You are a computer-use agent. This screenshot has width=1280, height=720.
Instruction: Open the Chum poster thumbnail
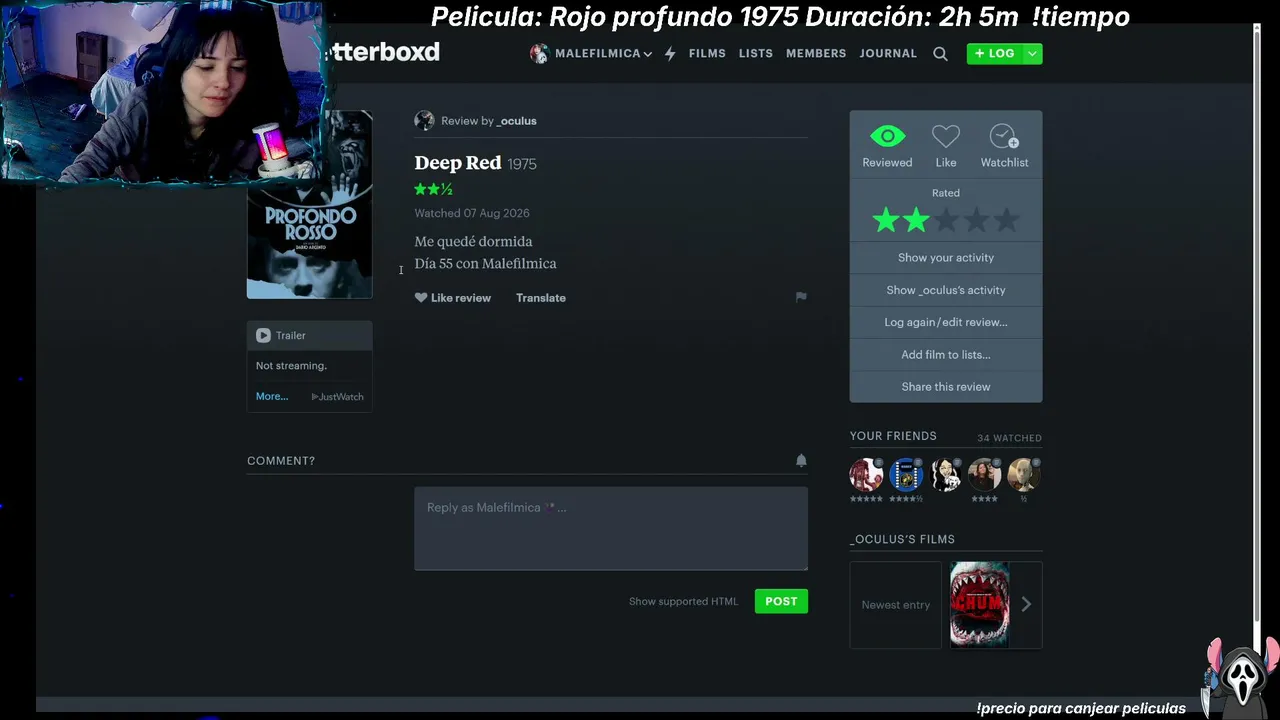979,605
